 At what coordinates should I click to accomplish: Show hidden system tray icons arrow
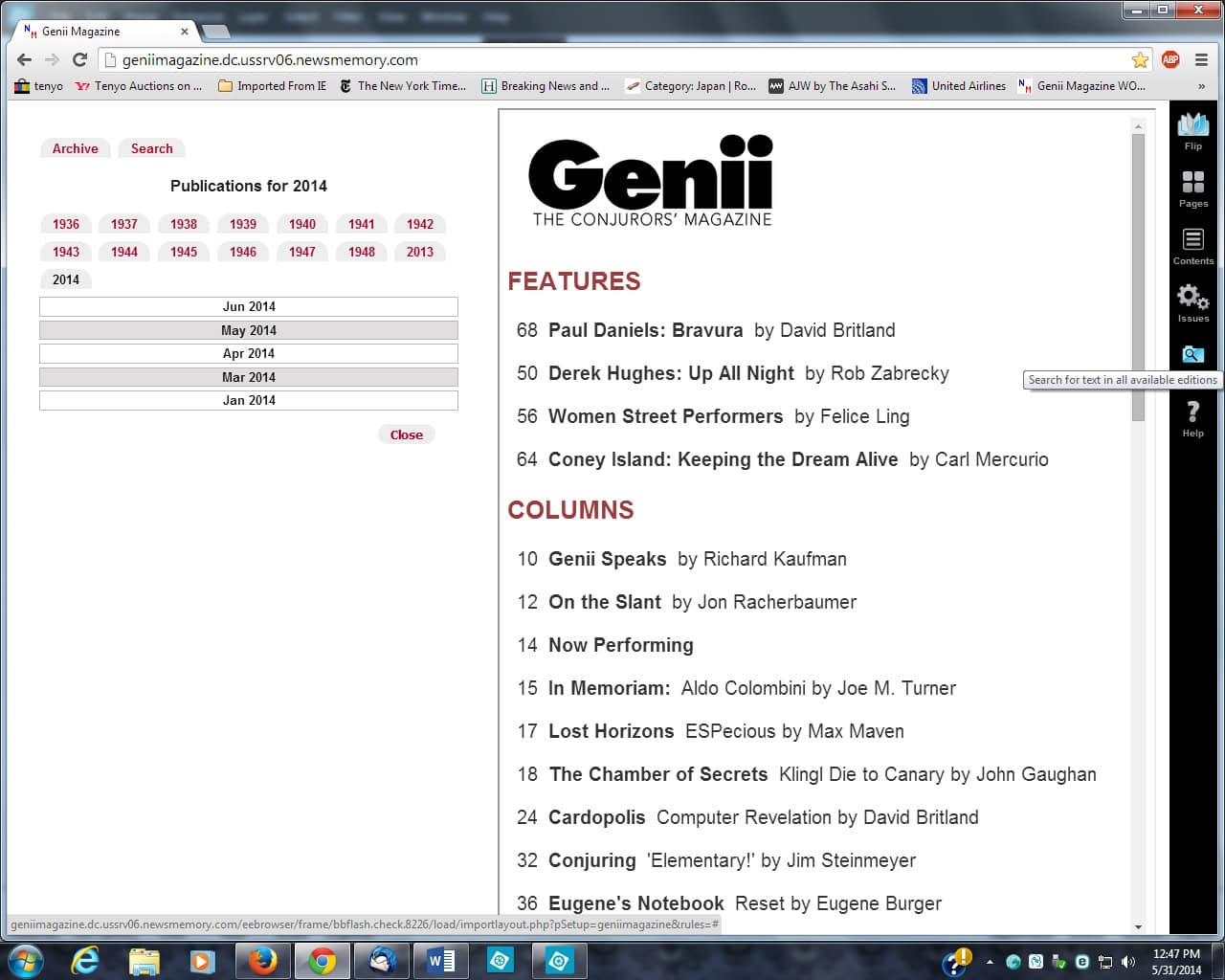(990, 962)
